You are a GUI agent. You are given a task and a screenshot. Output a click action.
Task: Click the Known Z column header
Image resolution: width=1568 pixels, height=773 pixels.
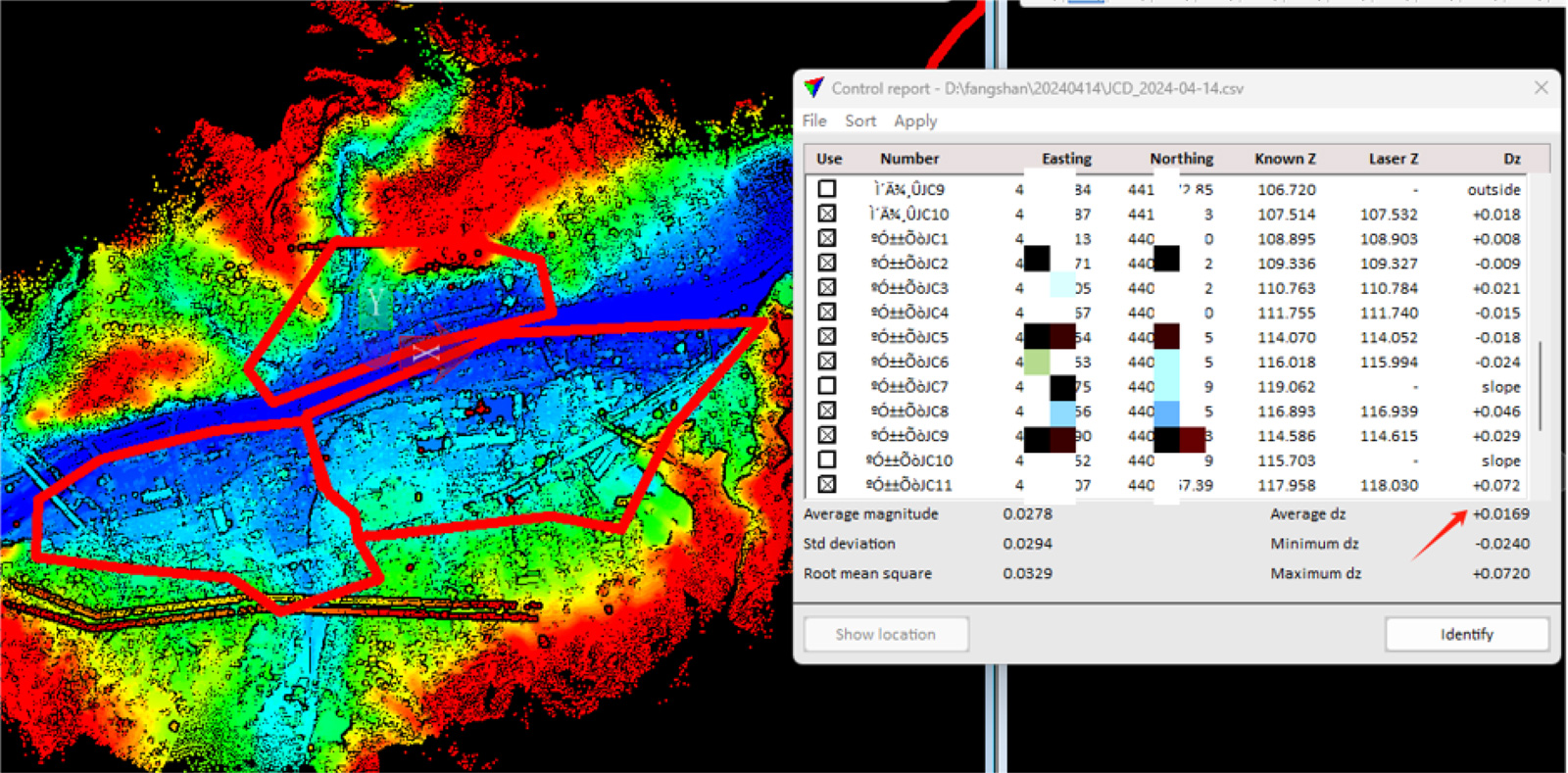point(1285,159)
